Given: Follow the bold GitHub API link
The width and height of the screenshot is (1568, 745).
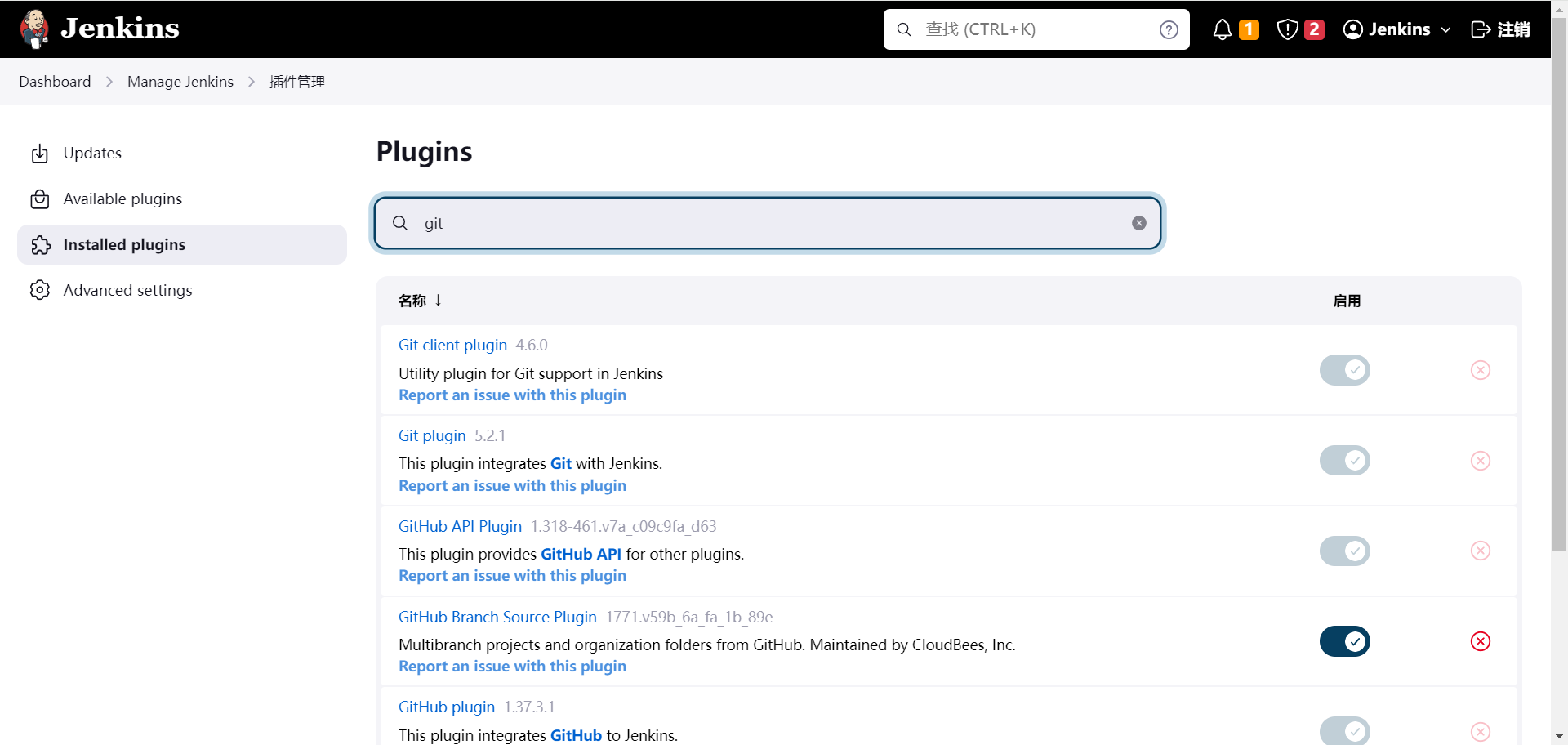Looking at the screenshot, I should coord(581,554).
